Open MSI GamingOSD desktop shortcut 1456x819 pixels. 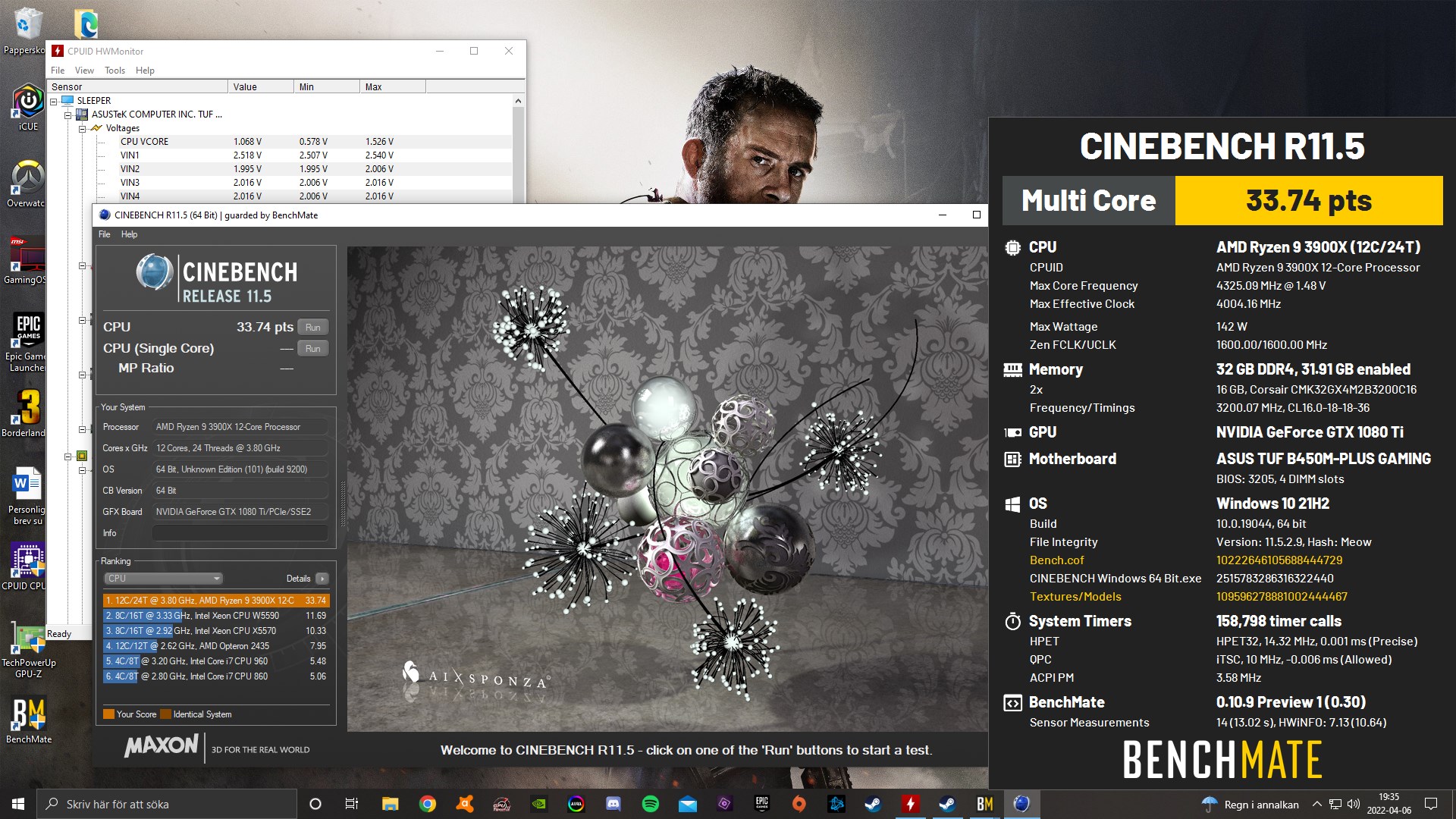[x=28, y=260]
